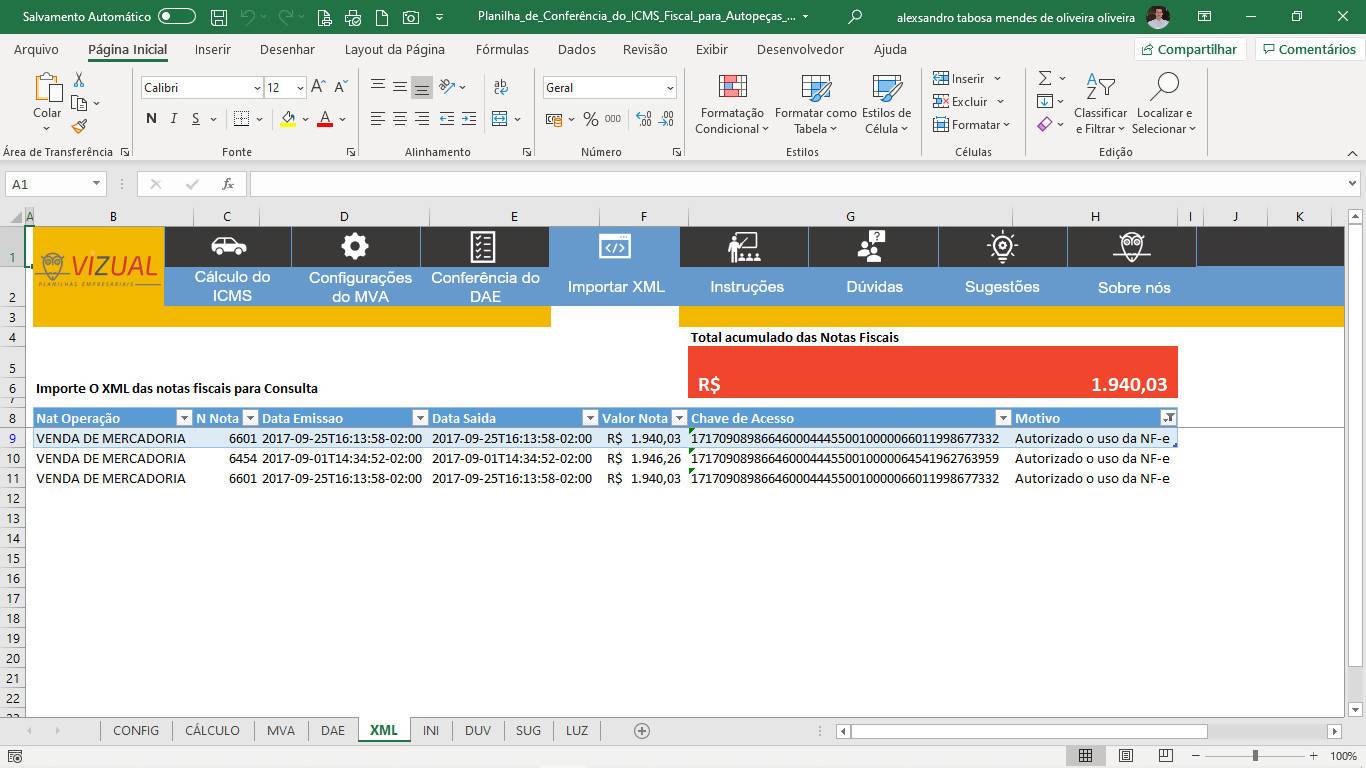Click the Dúvidas link text
Screen dimensions: 1366x768
point(874,287)
